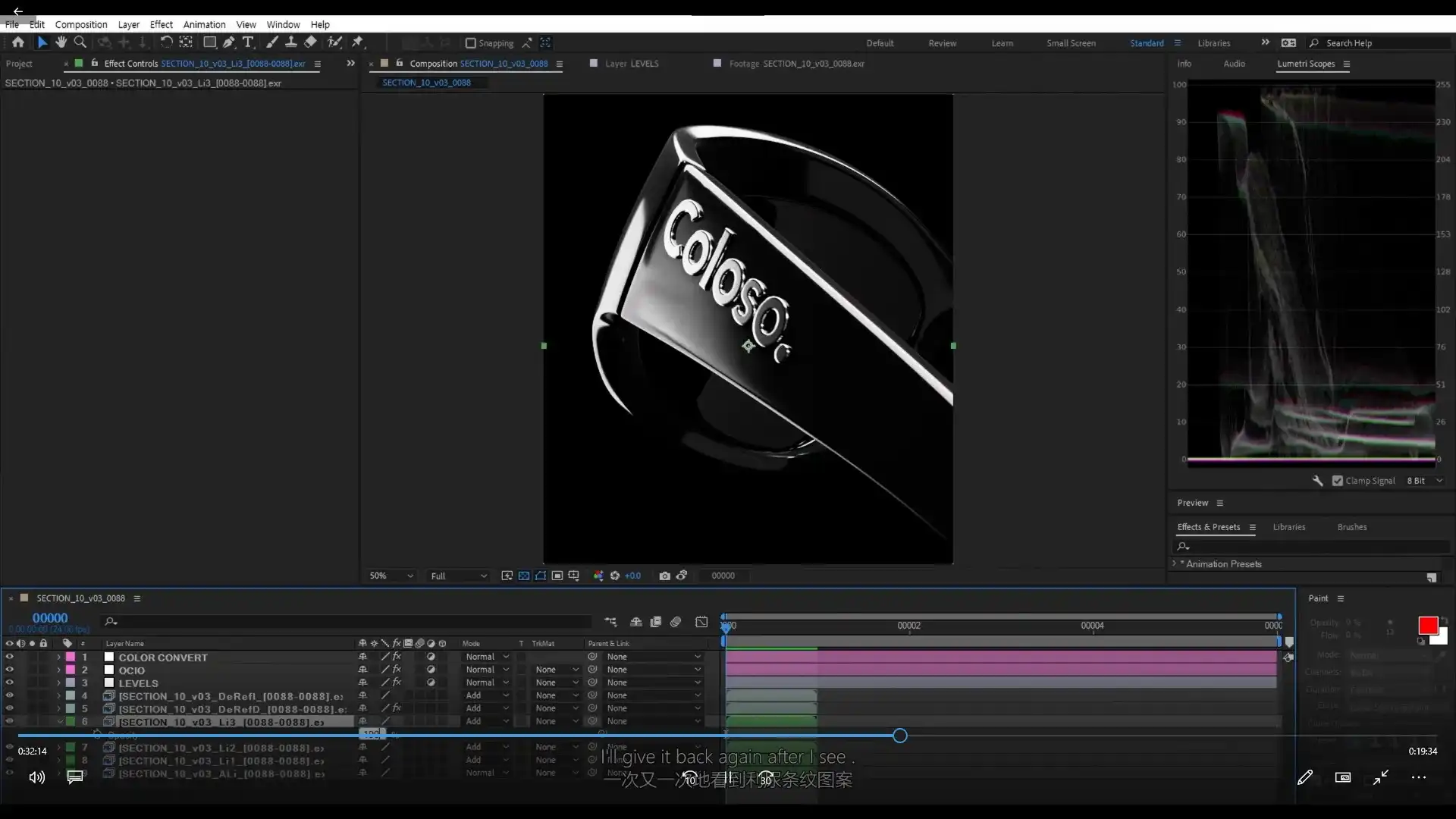Select the Zoom tool
This screenshot has width=1456, height=819.
pyautogui.click(x=80, y=42)
